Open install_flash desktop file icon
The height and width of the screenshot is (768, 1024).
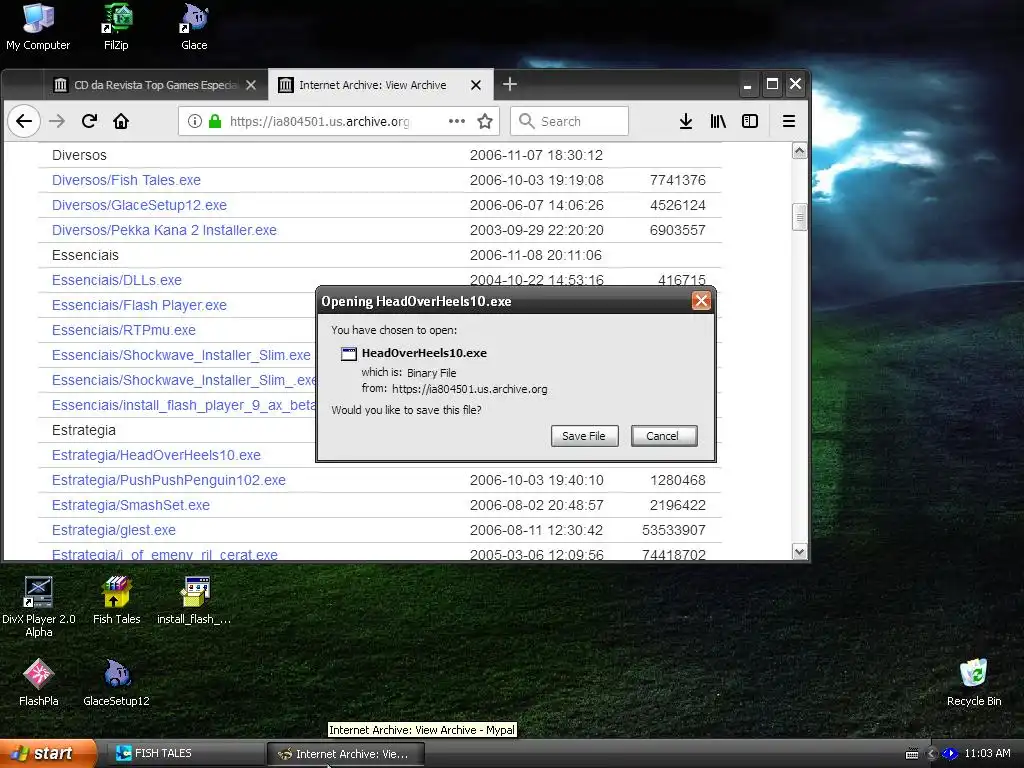coord(194,600)
